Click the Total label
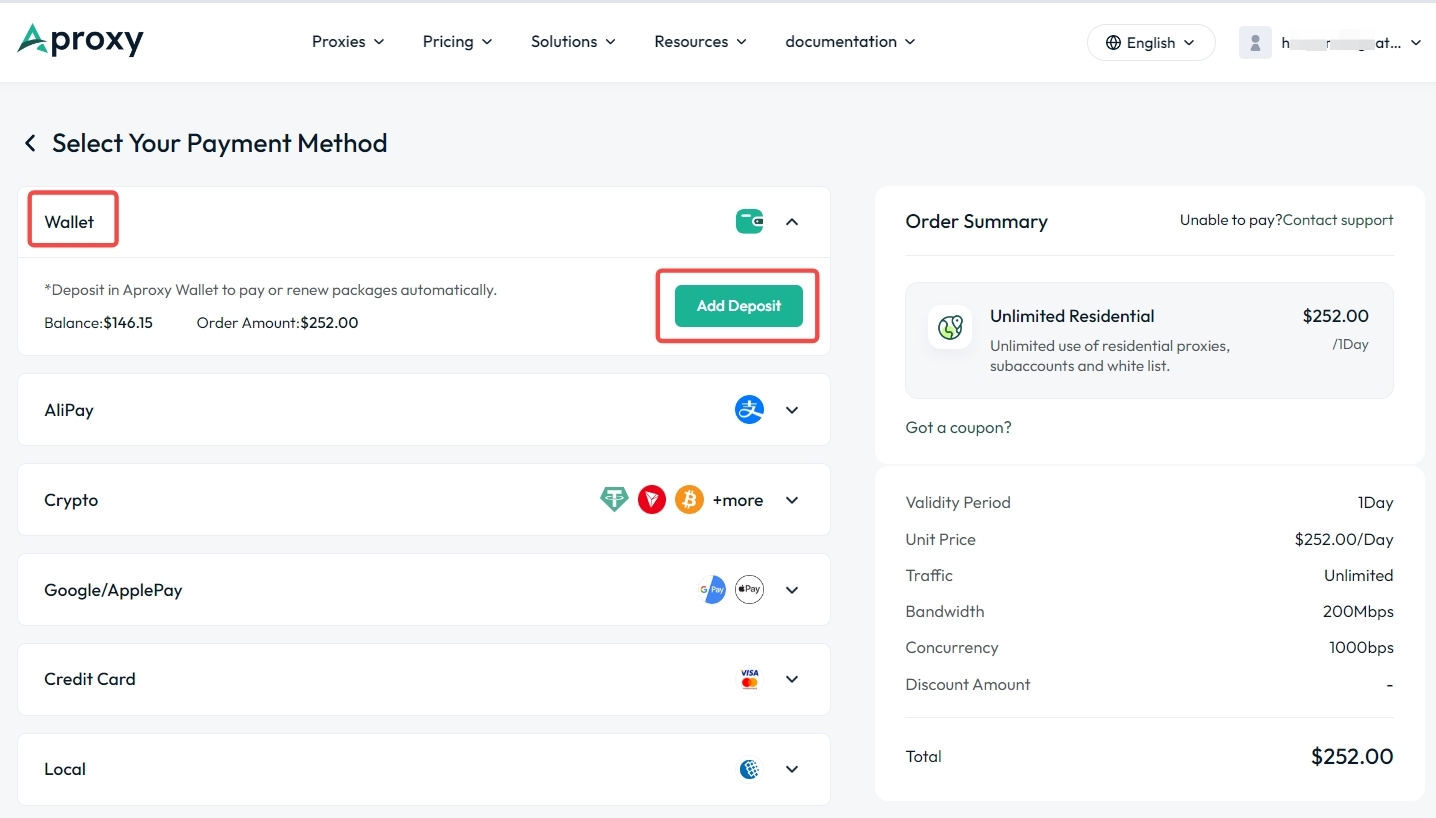 [923, 756]
